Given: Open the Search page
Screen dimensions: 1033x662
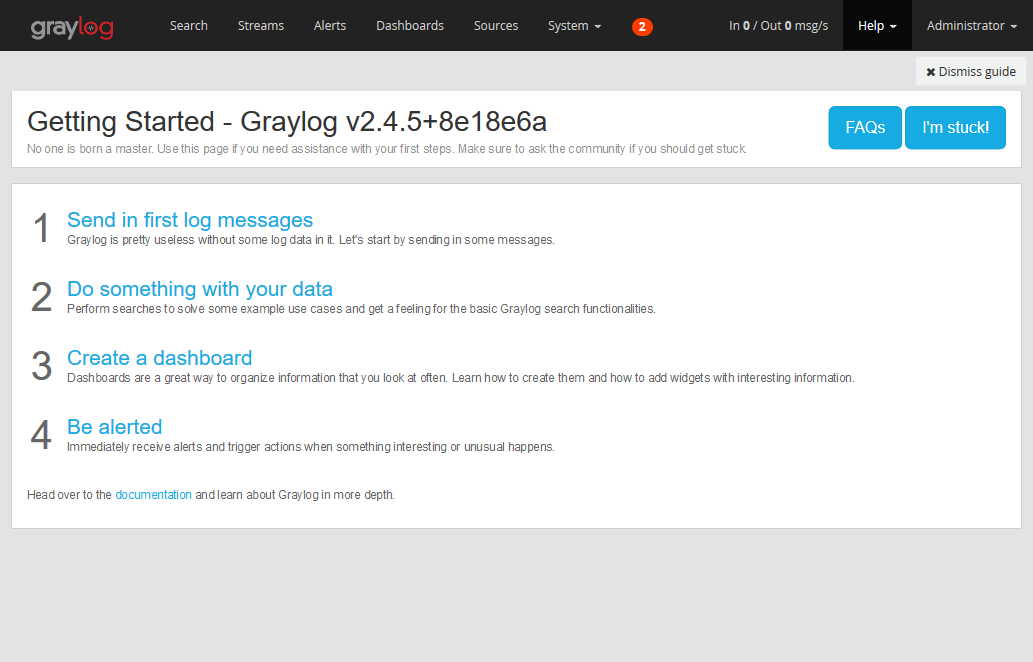Looking at the screenshot, I should pos(188,26).
